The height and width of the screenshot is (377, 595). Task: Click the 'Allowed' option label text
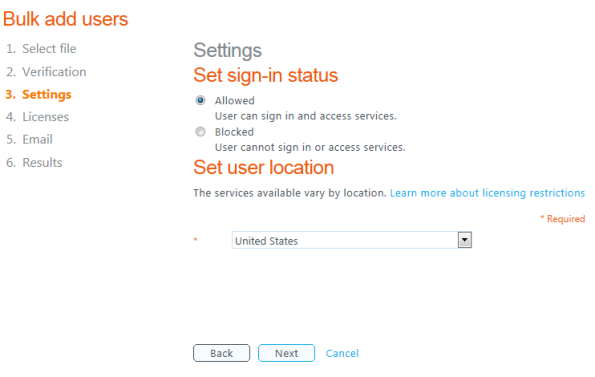point(235,101)
